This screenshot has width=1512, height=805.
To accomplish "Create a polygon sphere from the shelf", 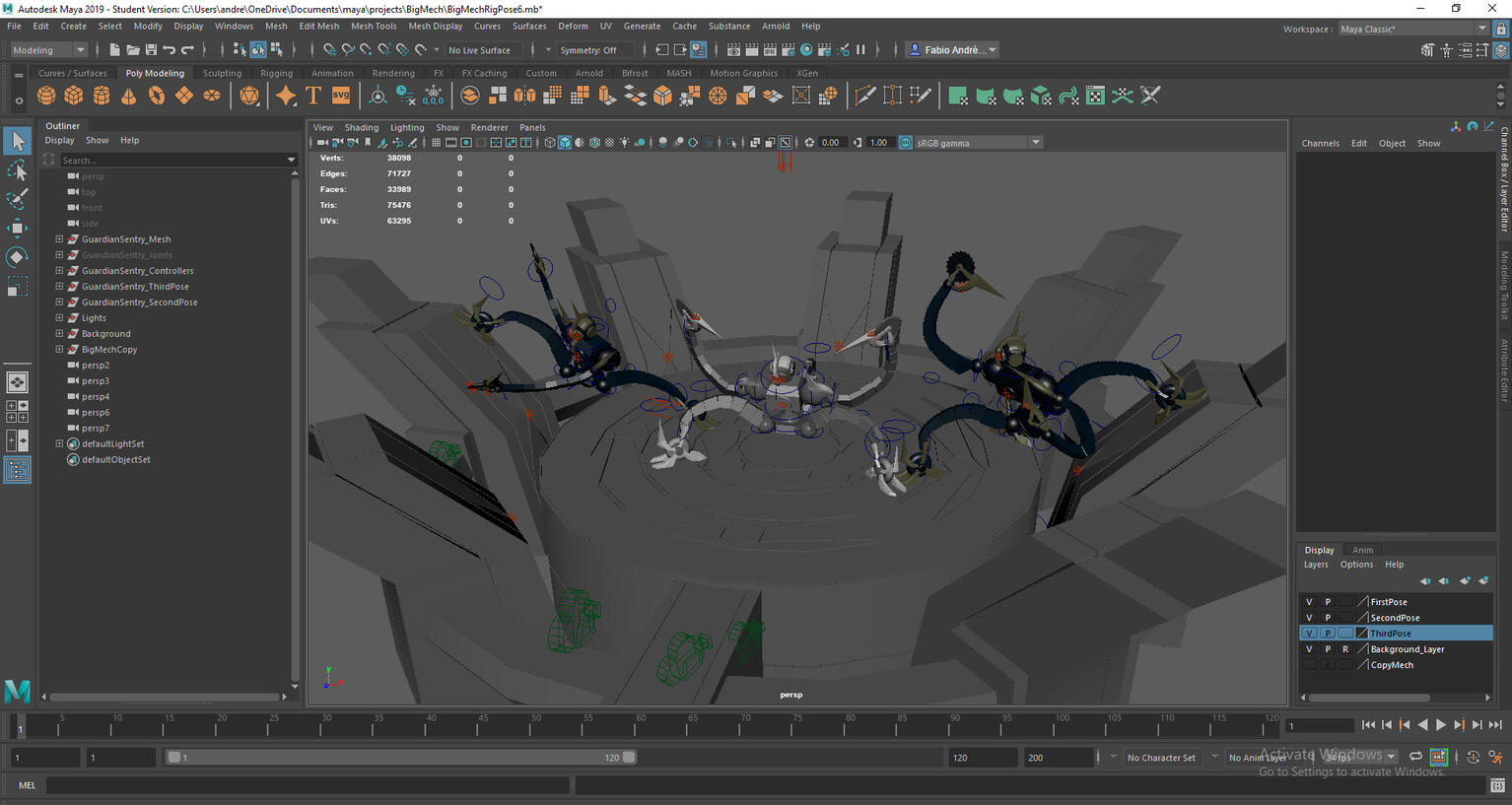I will pyautogui.click(x=46, y=96).
